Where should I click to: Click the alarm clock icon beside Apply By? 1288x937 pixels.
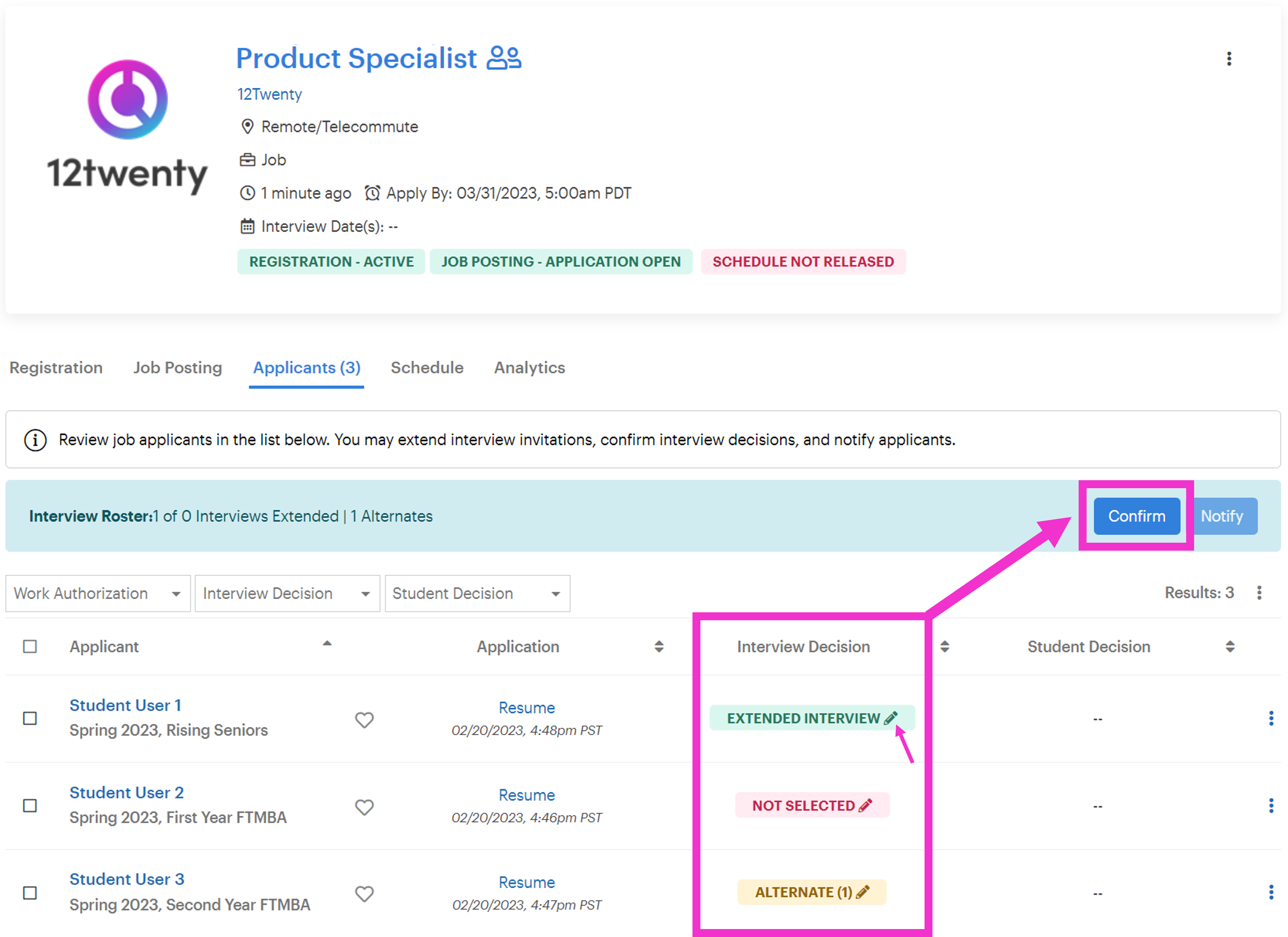click(x=372, y=193)
